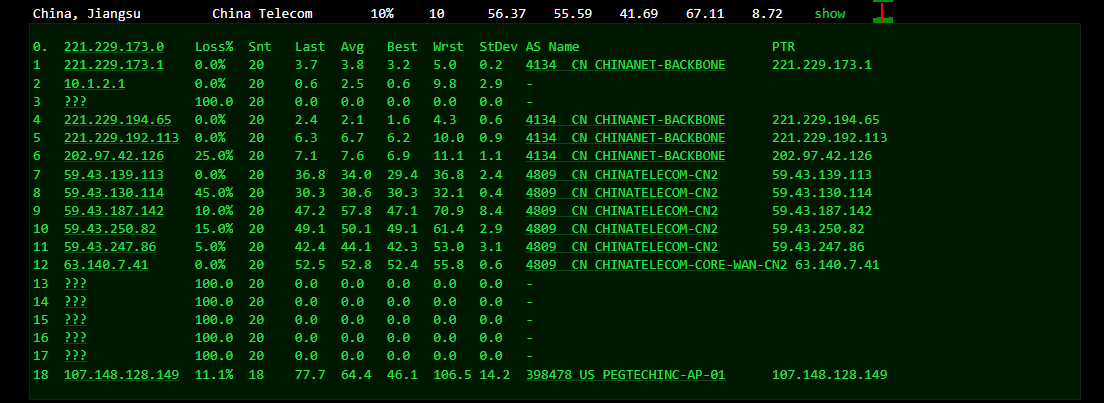The height and width of the screenshot is (403, 1104).
Task: Open IP 59.43.250.82 at hop 10
Action: 110,229
